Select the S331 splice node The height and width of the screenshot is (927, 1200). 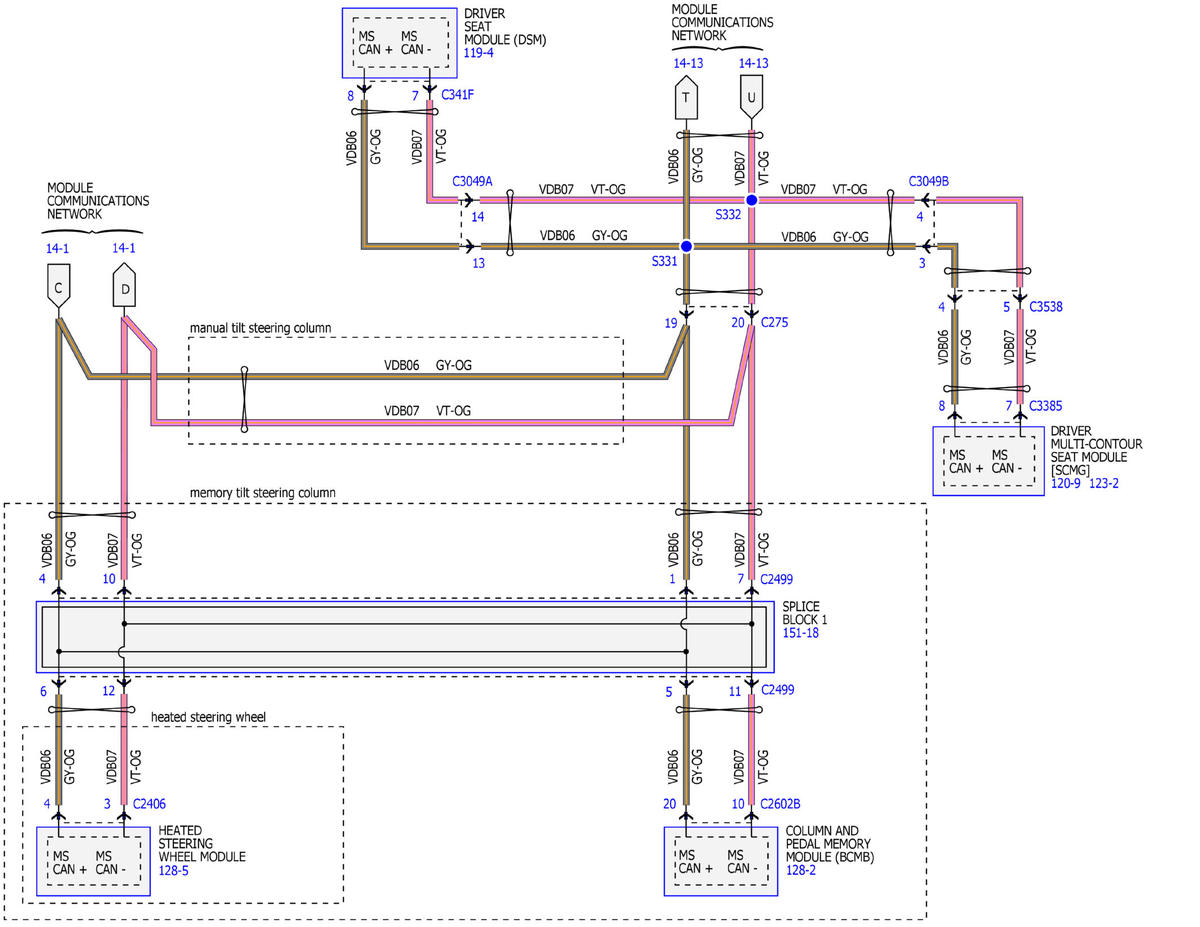[686, 246]
